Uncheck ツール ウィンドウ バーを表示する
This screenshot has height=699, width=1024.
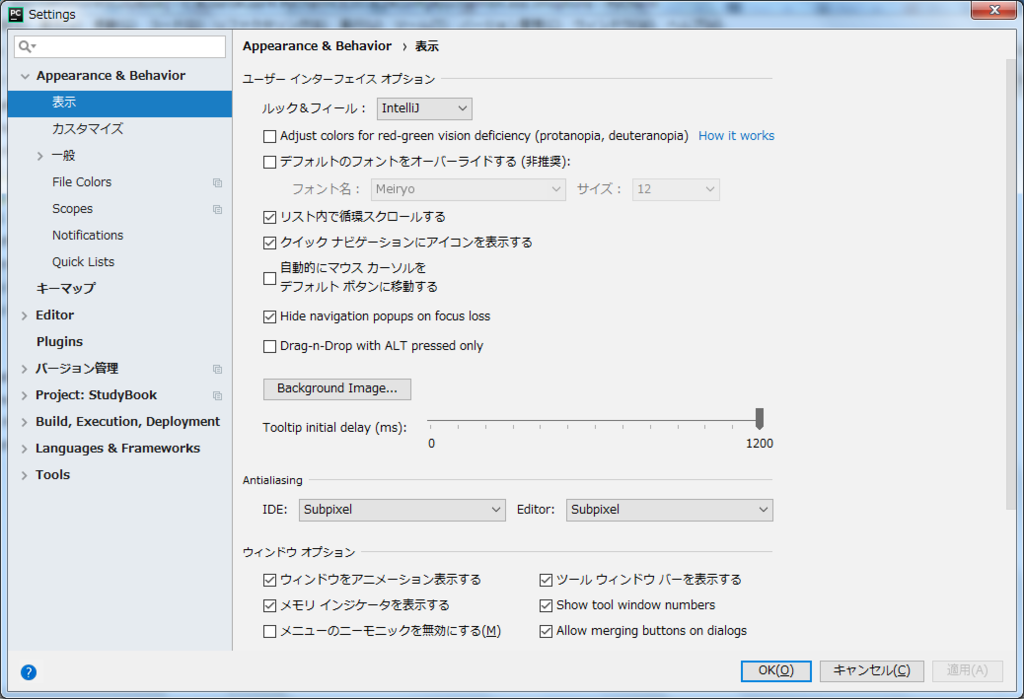tap(546, 580)
